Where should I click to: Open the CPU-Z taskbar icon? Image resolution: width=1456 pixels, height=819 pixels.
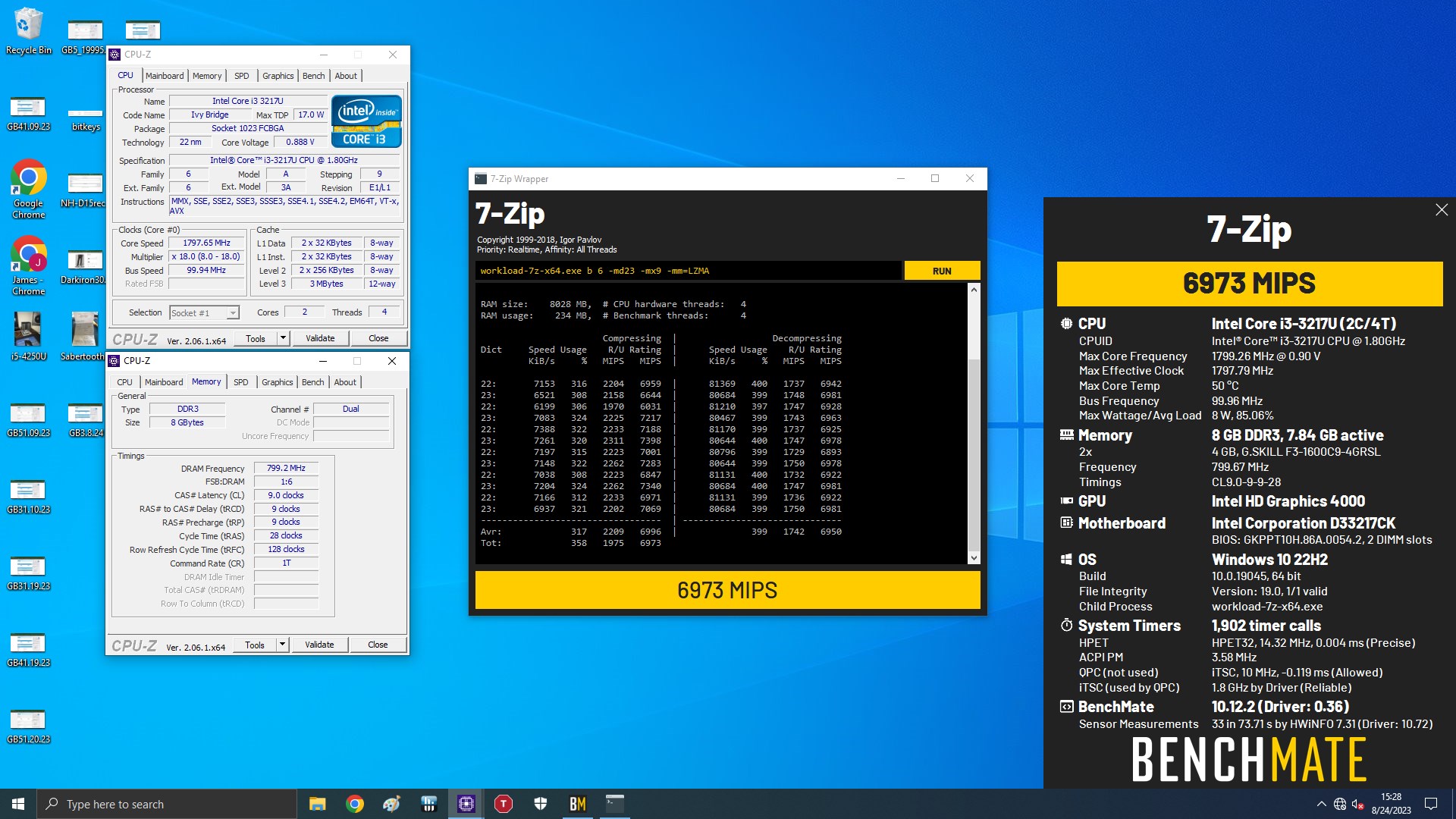tap(466, 804)
